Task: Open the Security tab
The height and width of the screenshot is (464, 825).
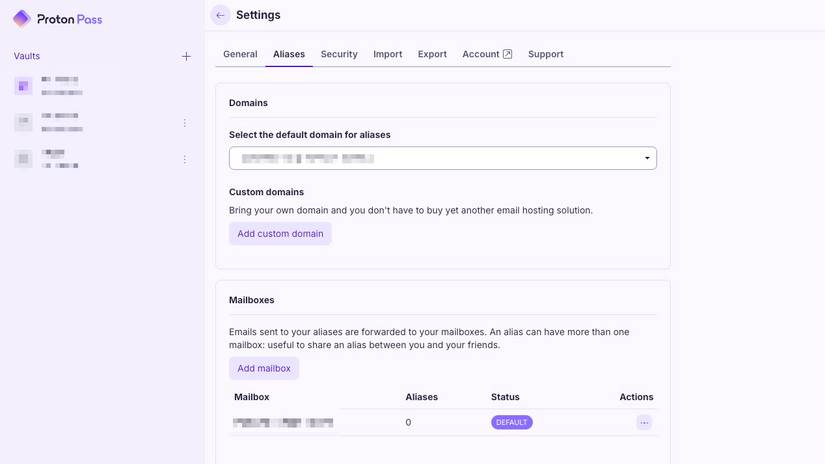Action: point(339,54)
